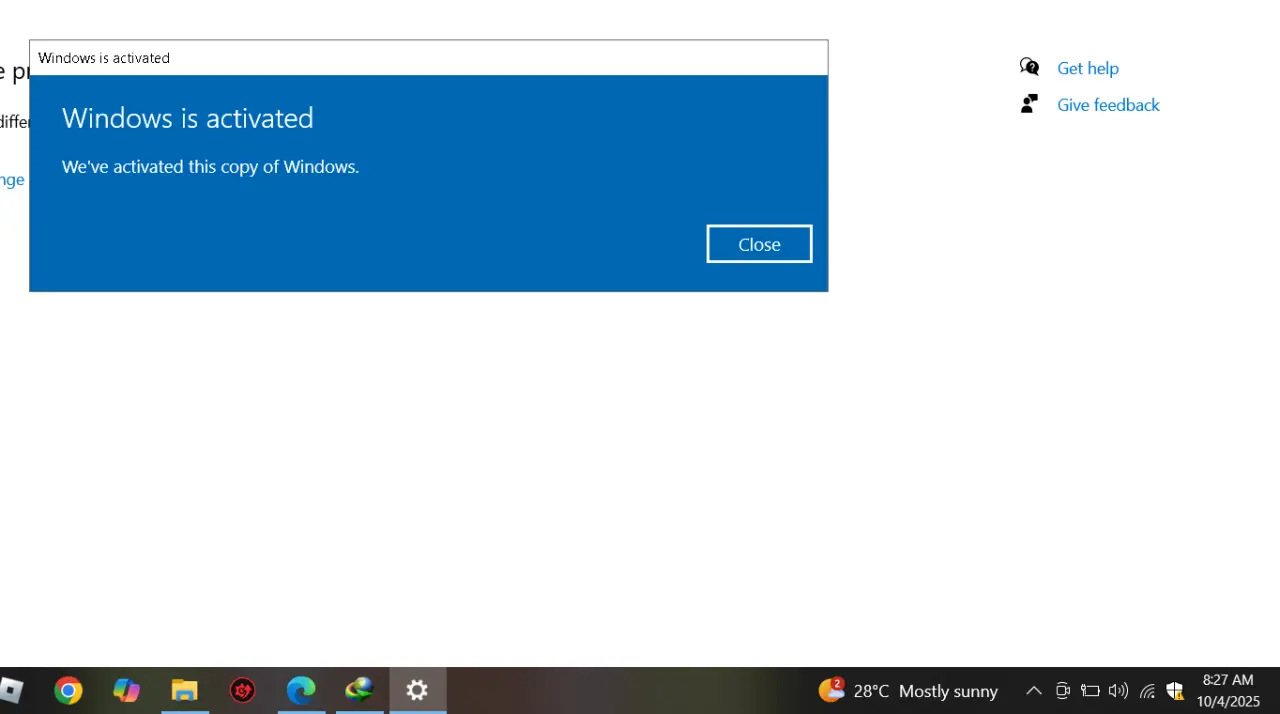This screenshot has width=1280, height=714.
Task: Open Internet Download Manager on the taskbar
Action: tap(358, 690)
